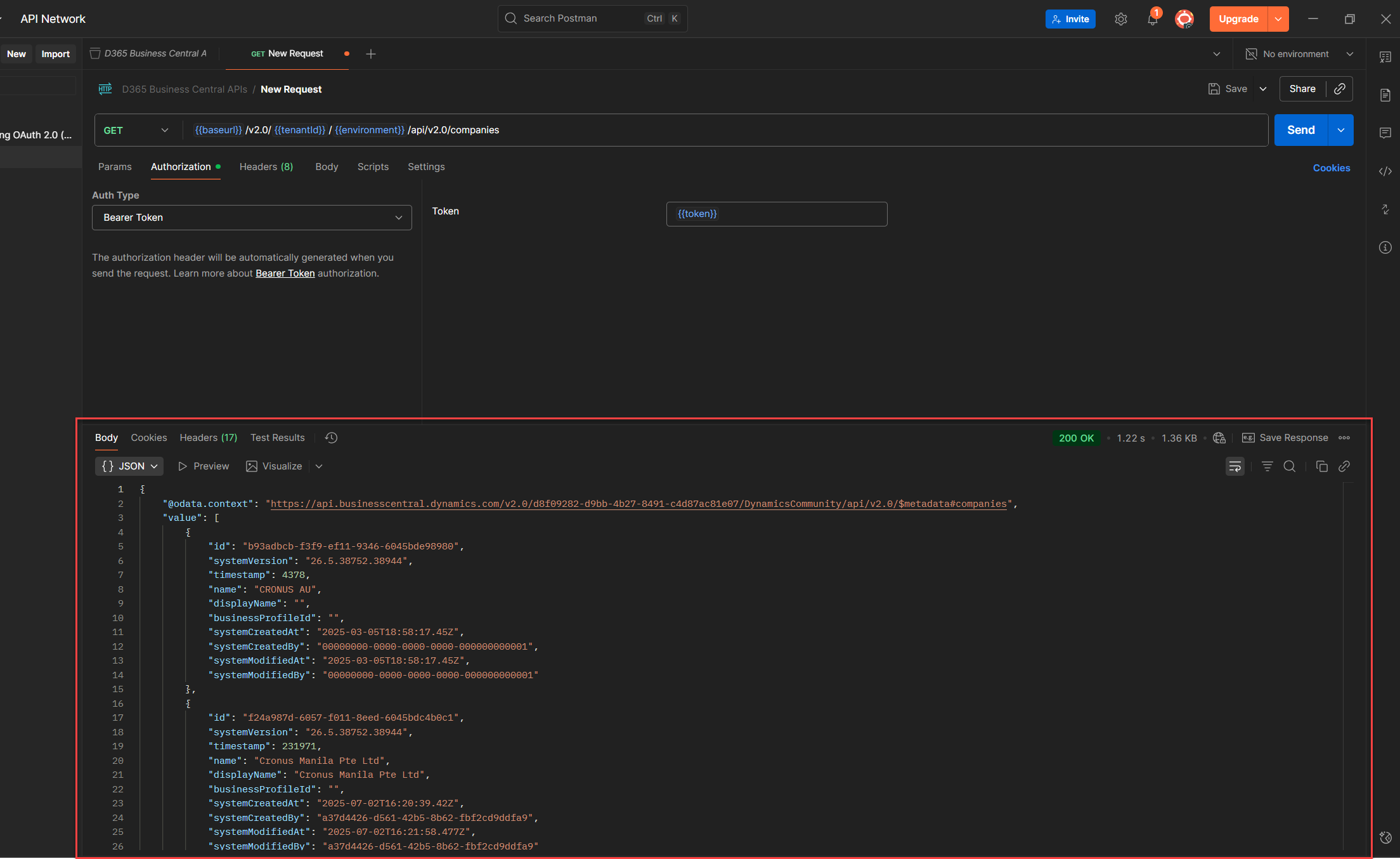Open request info icon in right sidebar

(x=1385, y=247)
